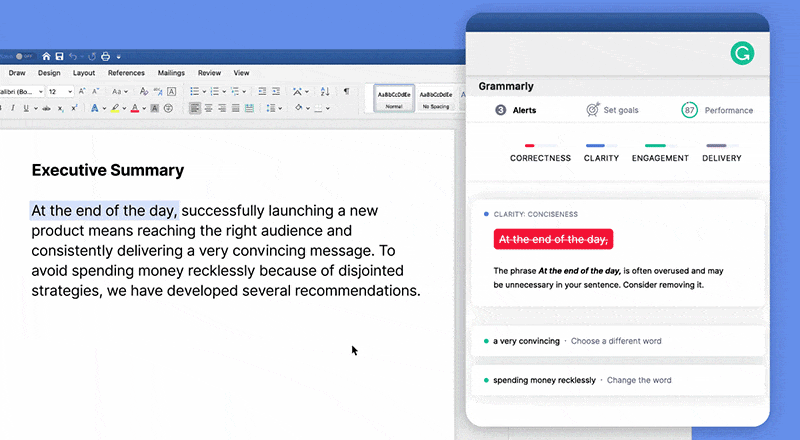Screen dimensions: 800x440
Task: Toggle underline formatting
Action: click(26, 108)
